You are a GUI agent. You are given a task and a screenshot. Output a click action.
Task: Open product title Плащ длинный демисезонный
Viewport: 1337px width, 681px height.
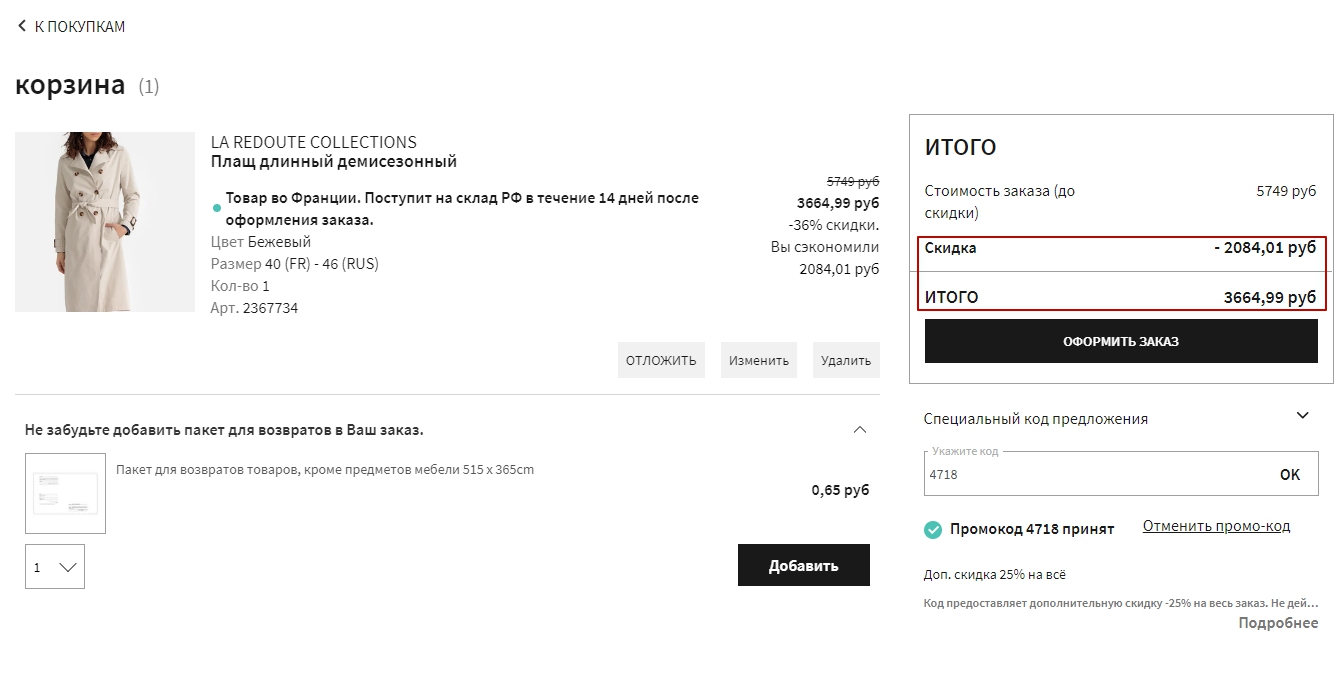[333, 162]
